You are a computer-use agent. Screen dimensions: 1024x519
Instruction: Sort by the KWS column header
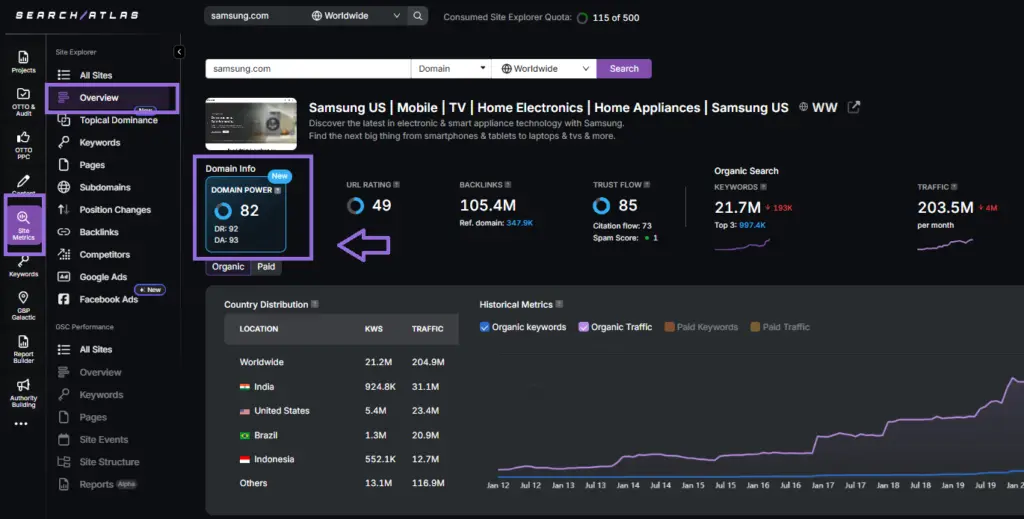tap(374, 329)
